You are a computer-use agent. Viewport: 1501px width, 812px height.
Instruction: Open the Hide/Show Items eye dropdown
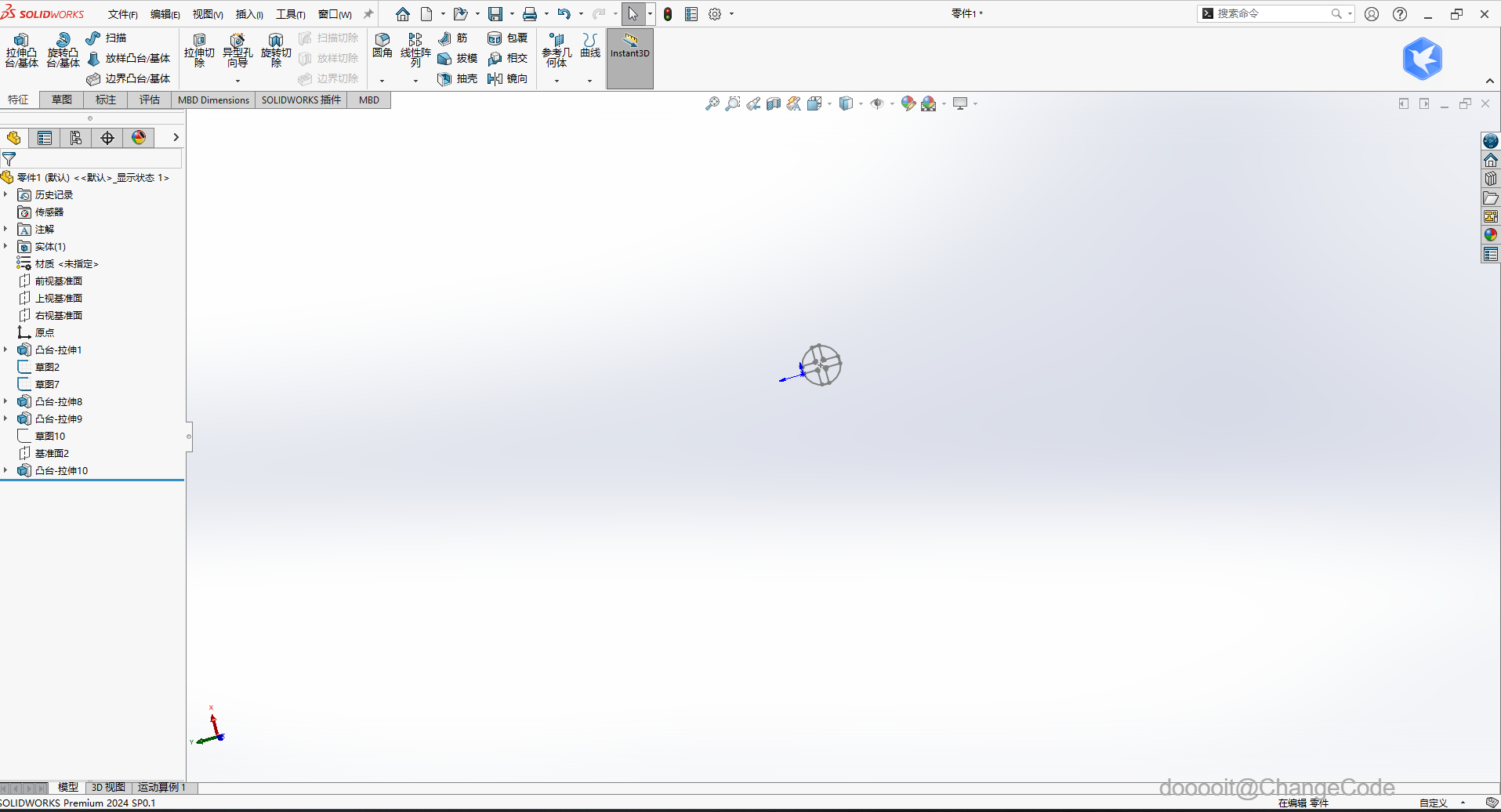(x=892, y=103)
